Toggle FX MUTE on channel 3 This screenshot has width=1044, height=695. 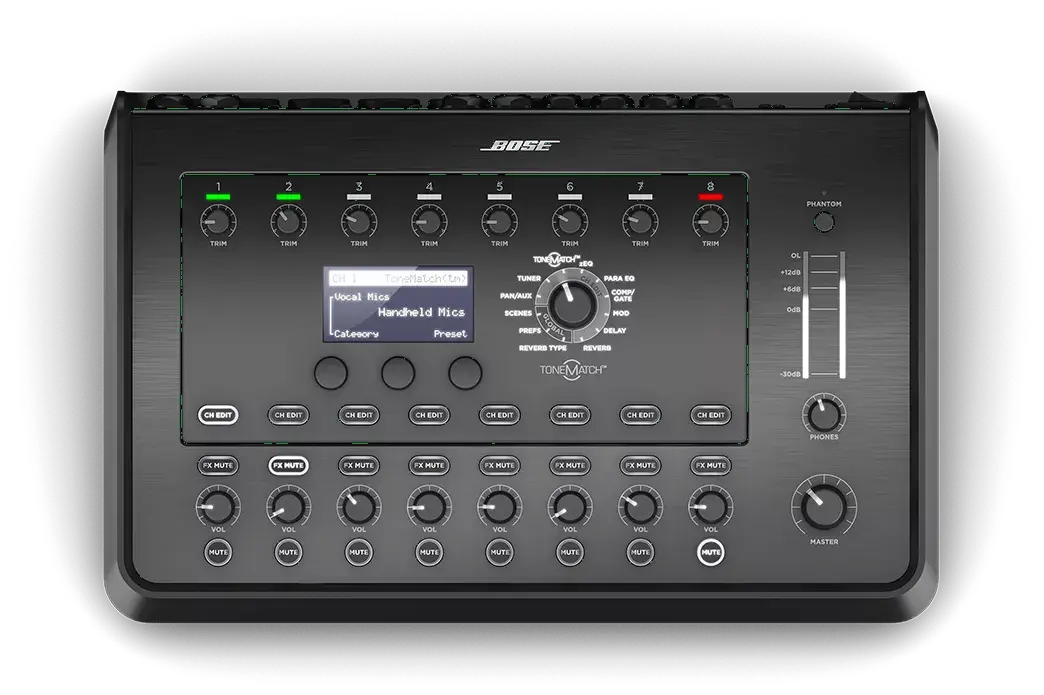(359, 465)
